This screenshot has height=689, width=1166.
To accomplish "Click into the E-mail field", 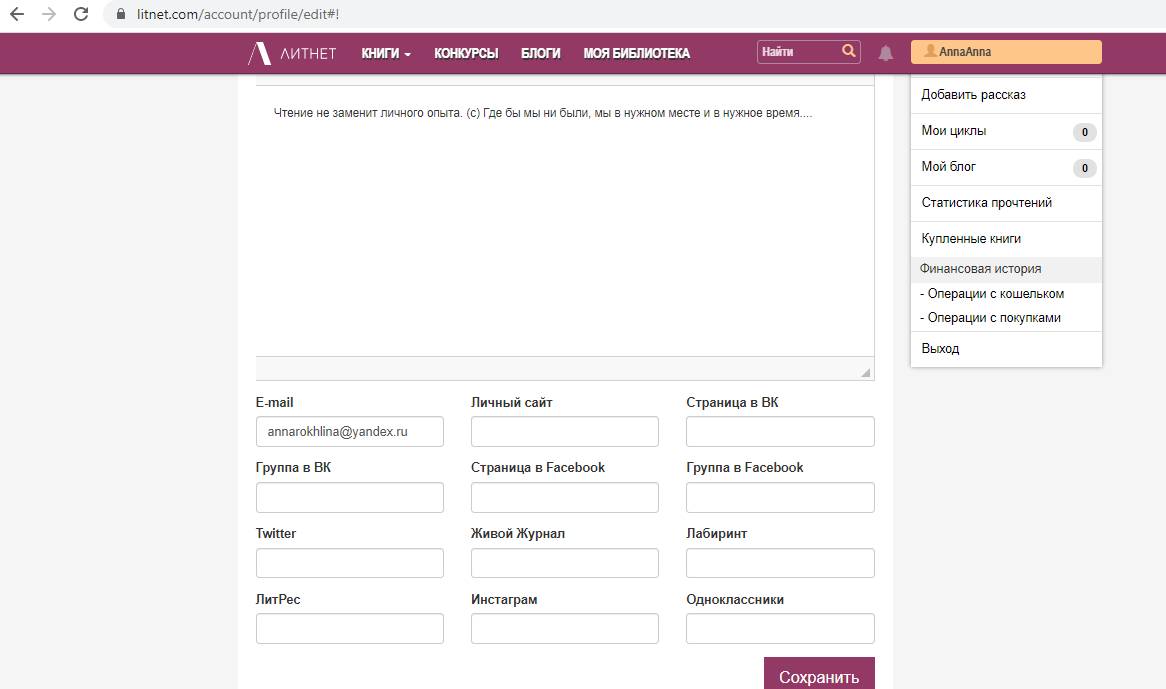I will click(349, 432).
